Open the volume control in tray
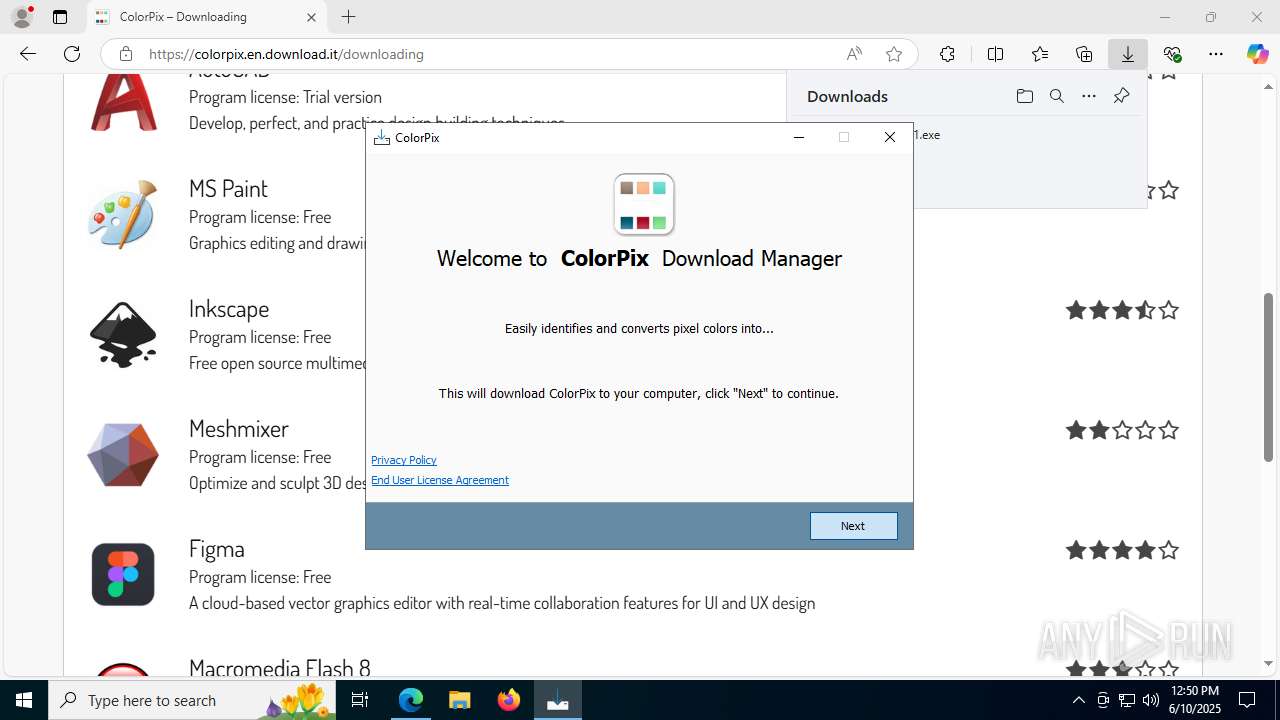Viewport: 1280px width, 720px height. (1150, 700)
